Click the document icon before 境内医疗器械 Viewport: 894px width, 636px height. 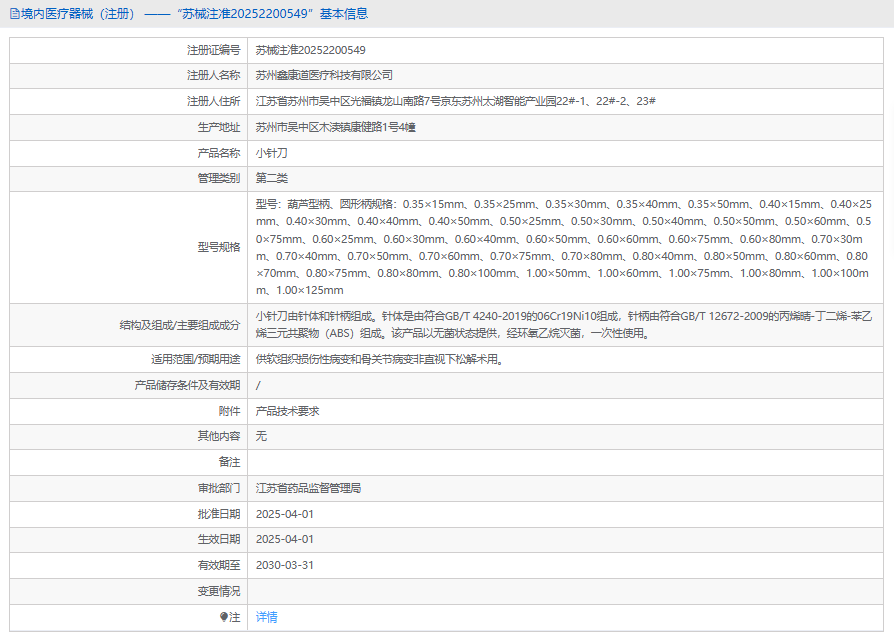click(x=15, y=14)
